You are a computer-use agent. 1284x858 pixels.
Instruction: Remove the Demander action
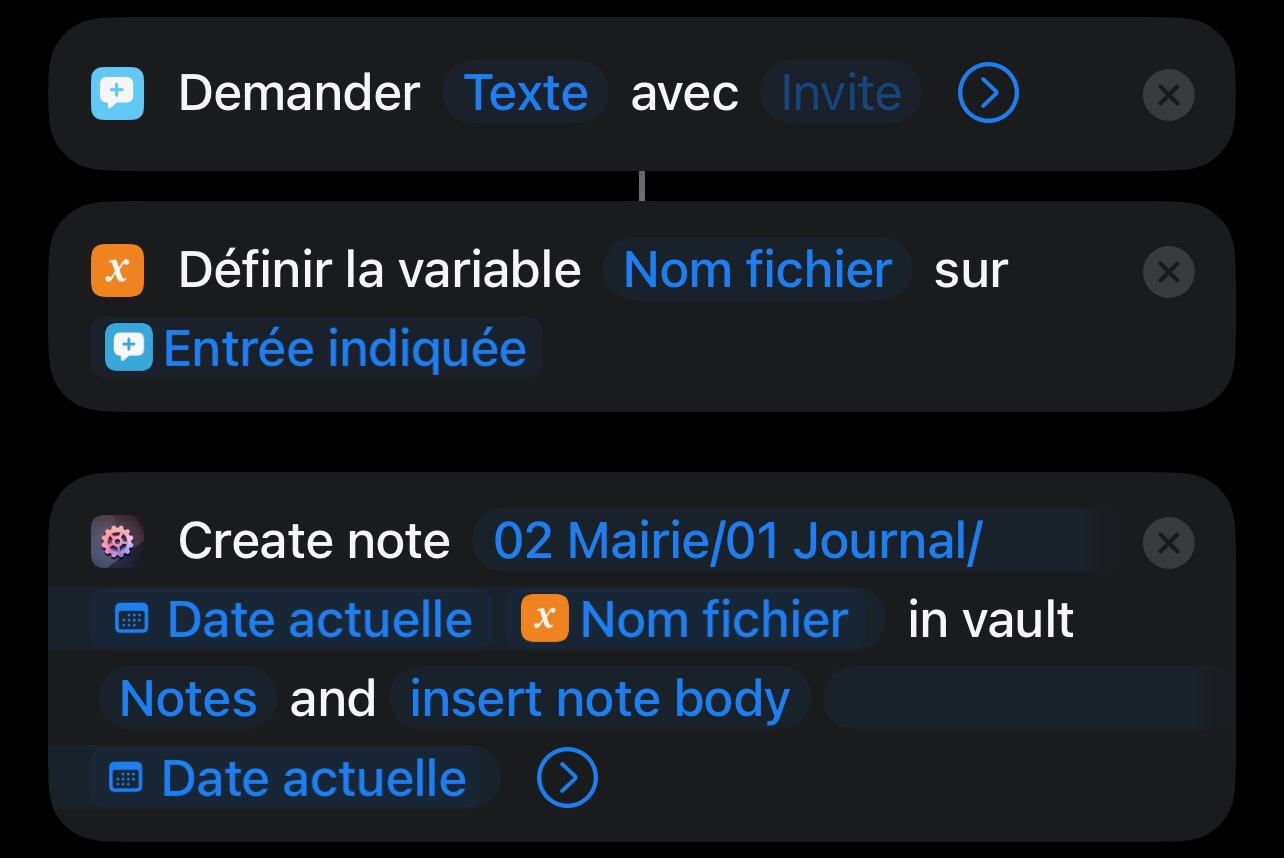coord(1168,96)
